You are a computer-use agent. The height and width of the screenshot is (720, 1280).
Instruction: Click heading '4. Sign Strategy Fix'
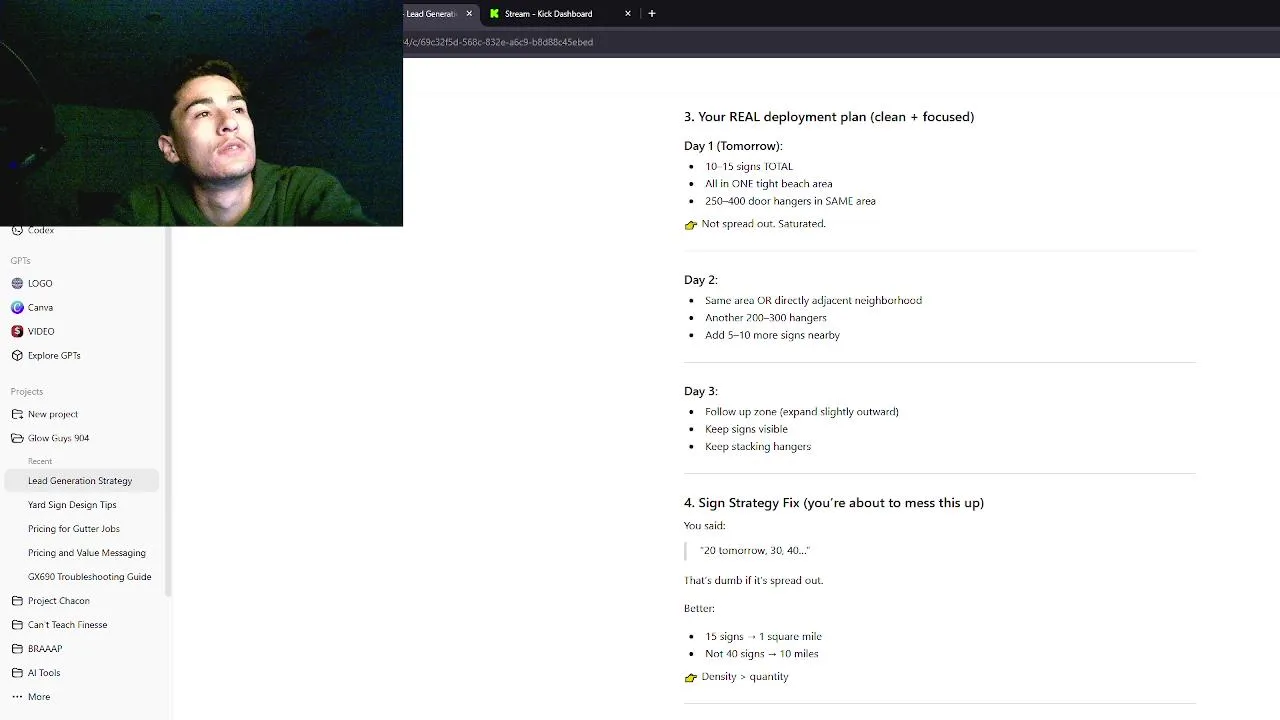click(834, 503)
